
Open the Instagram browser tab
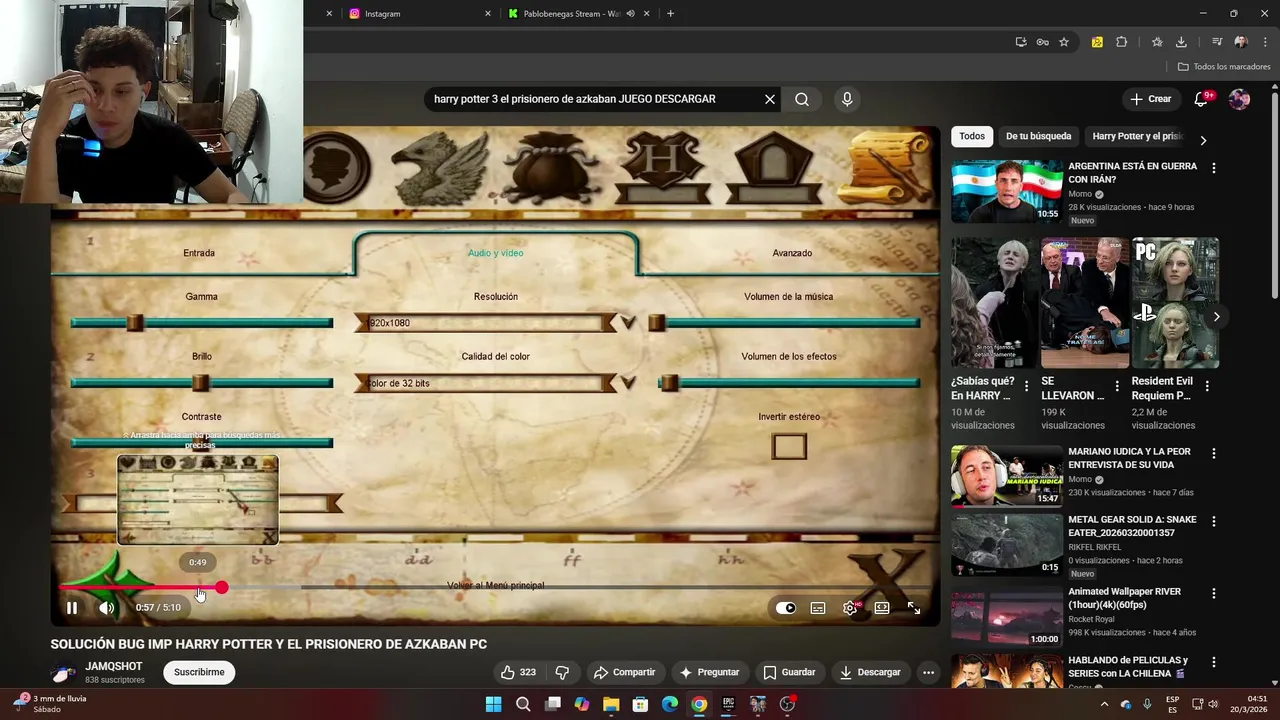point(418,14)
